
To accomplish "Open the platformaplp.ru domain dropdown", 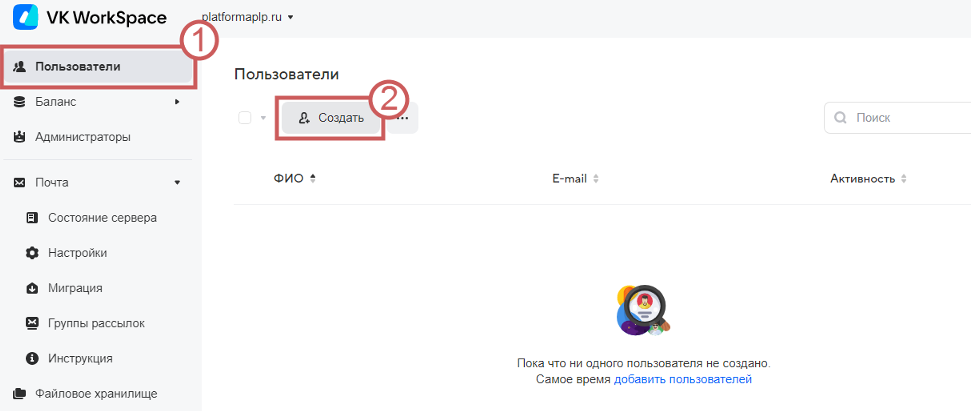I will [249, 17].
